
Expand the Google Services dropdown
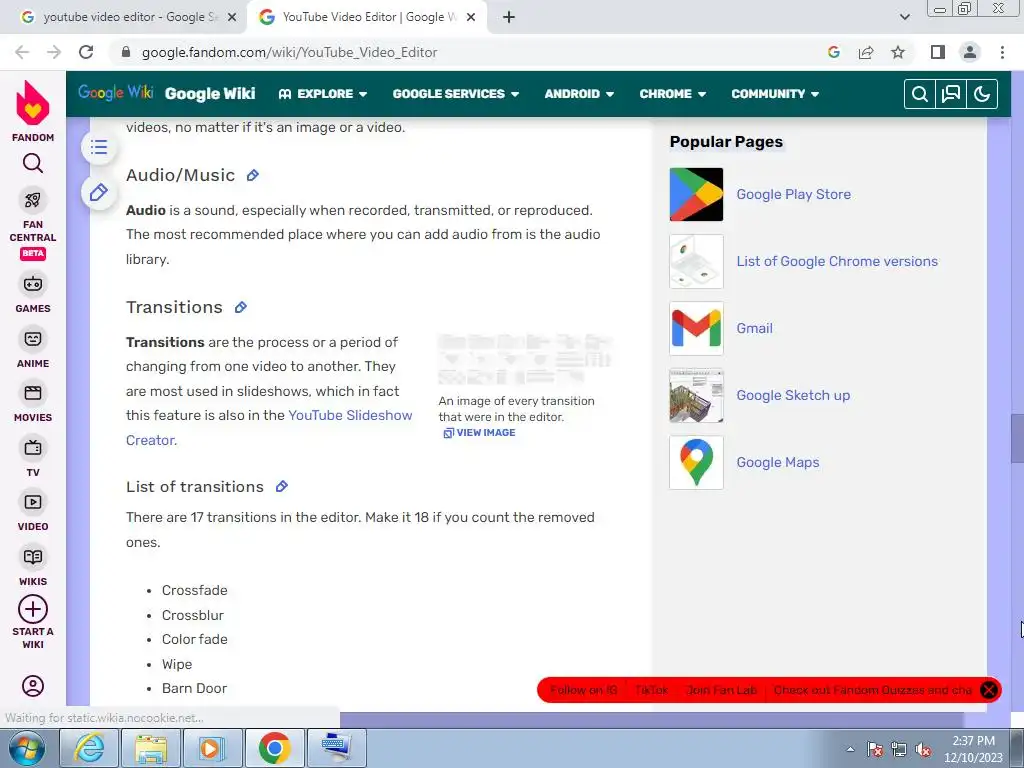(x=455, y=94)
